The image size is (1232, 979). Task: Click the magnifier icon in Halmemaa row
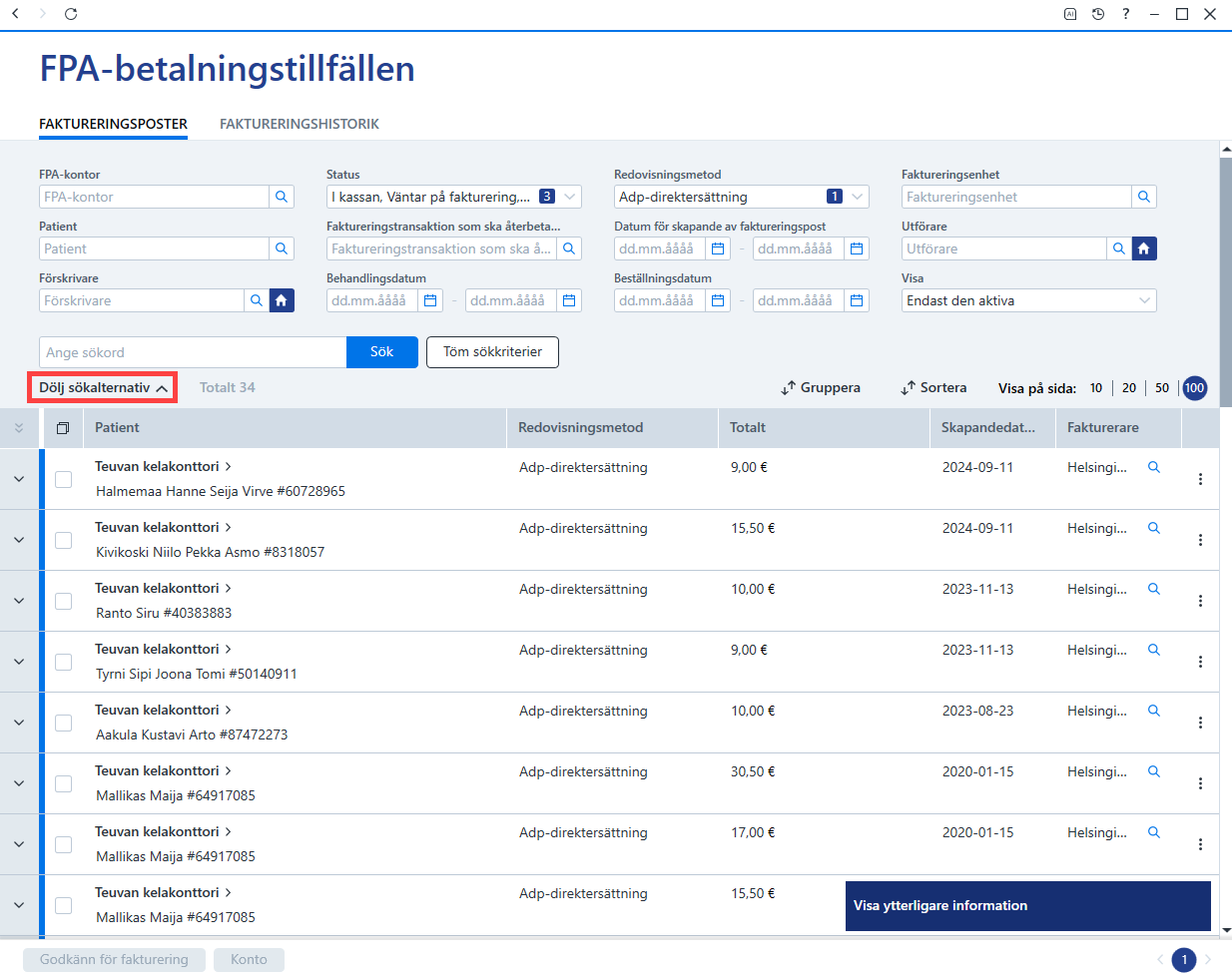[1154, 467]
